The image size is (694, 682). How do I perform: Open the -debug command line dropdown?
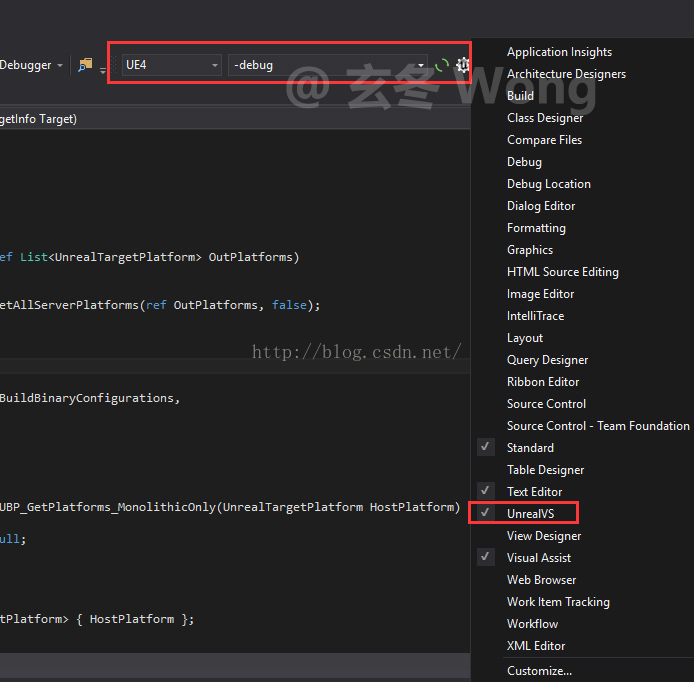coord(328,65)
